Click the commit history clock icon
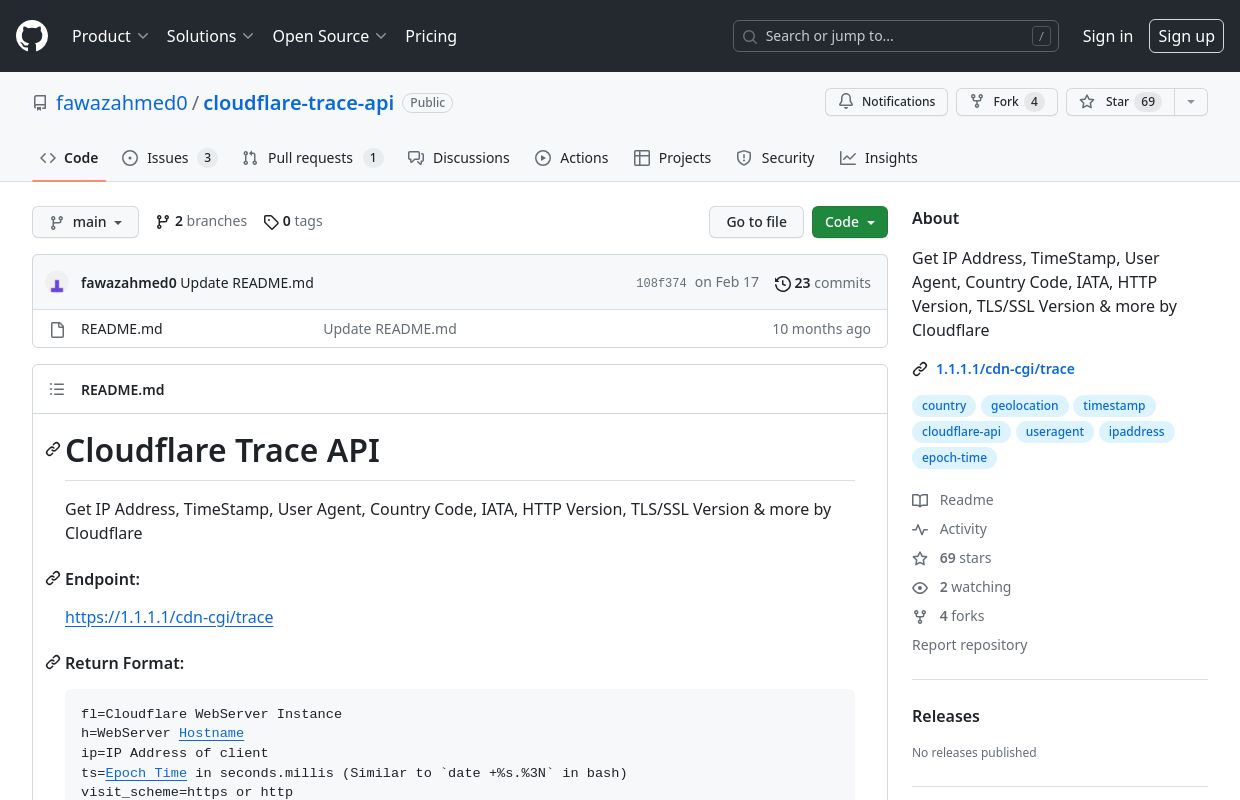 click(x=783, y=284)
